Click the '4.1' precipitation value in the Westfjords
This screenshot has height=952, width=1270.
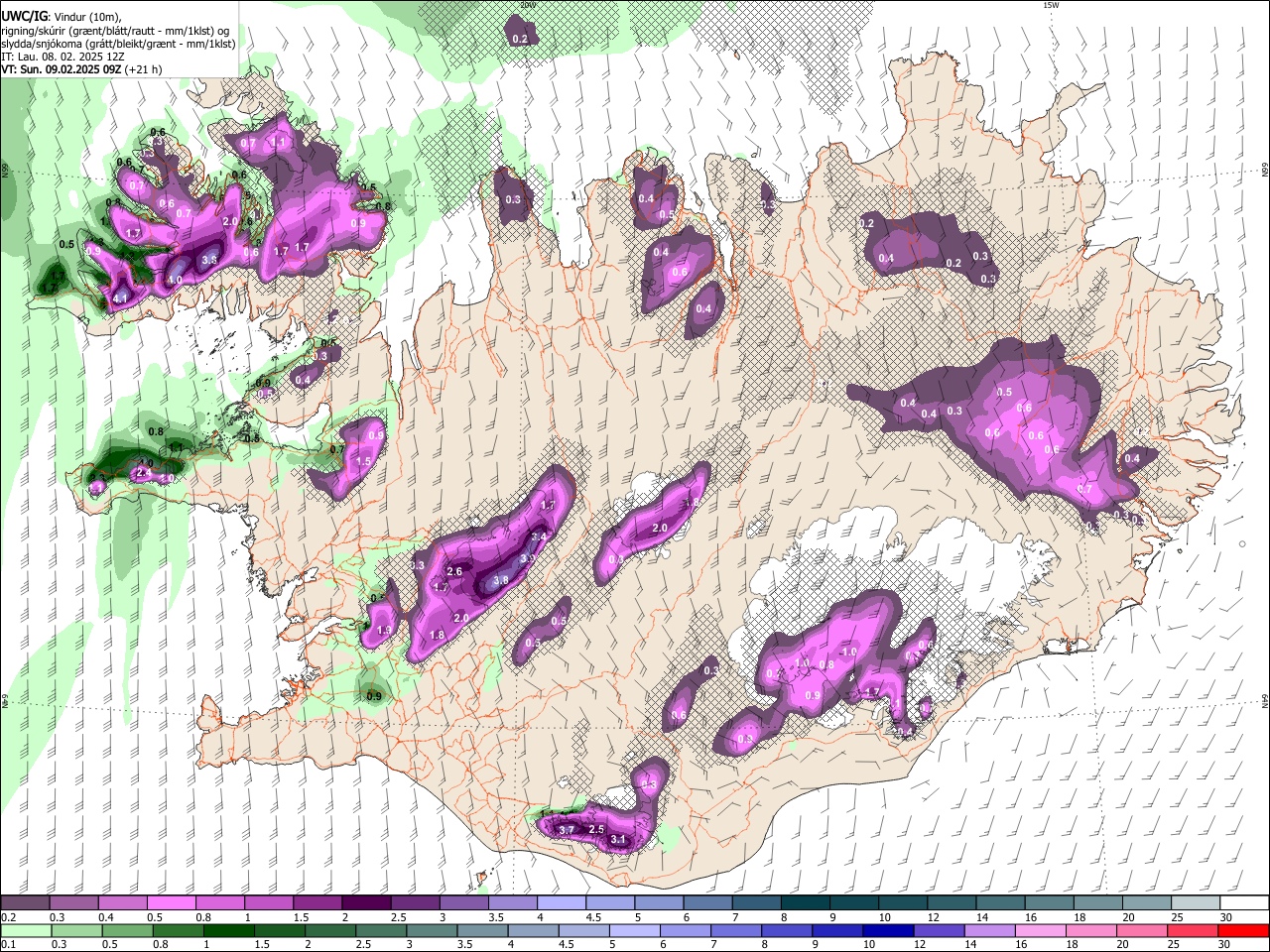(x=121, y=297)
